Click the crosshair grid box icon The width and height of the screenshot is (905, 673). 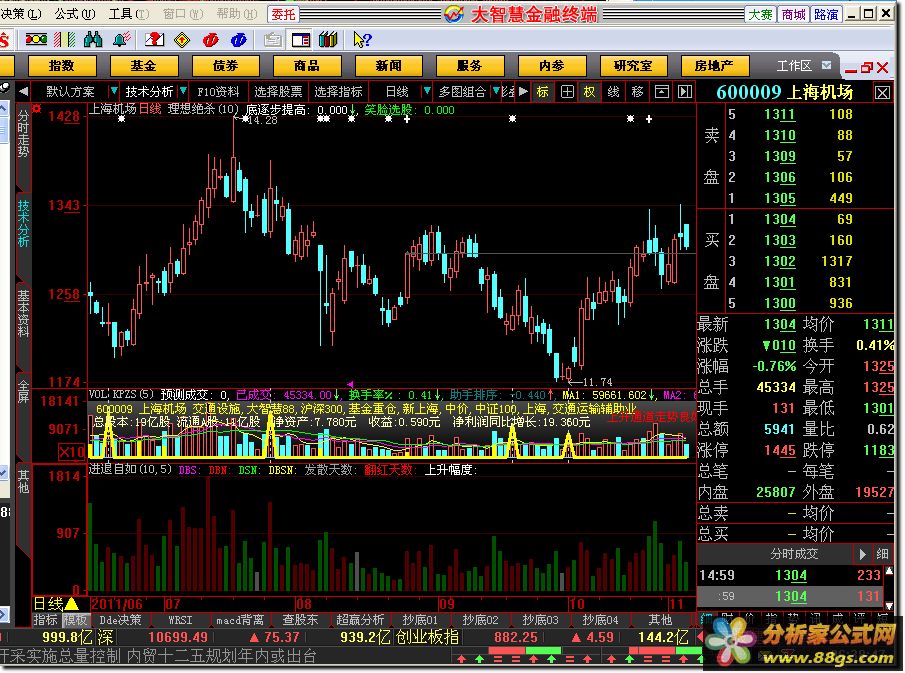click(x=567, y=91)
